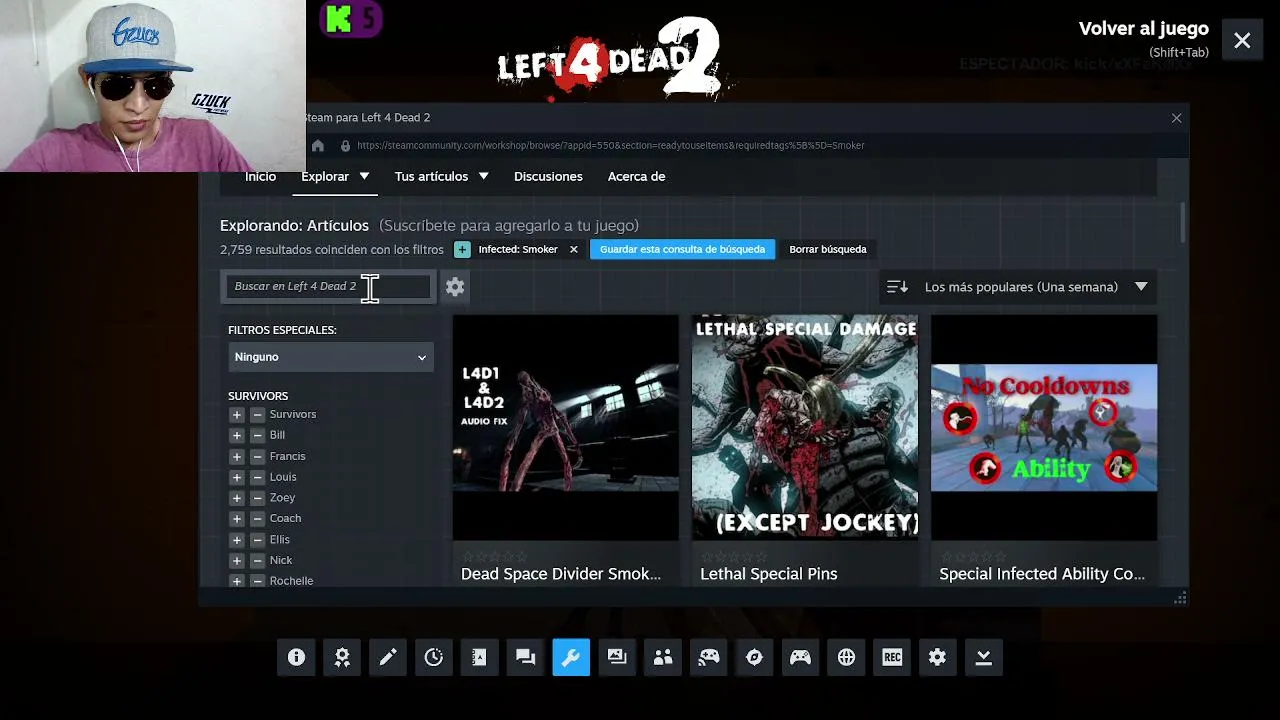Open the friends people icon
Viewport: 1280px width, 720px height.
click(663, 657)
